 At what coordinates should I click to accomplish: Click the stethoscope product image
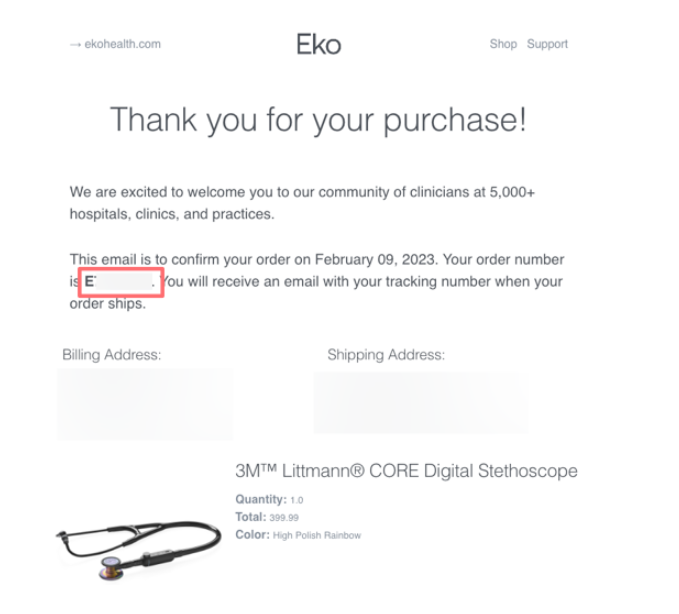pos(139,549)
